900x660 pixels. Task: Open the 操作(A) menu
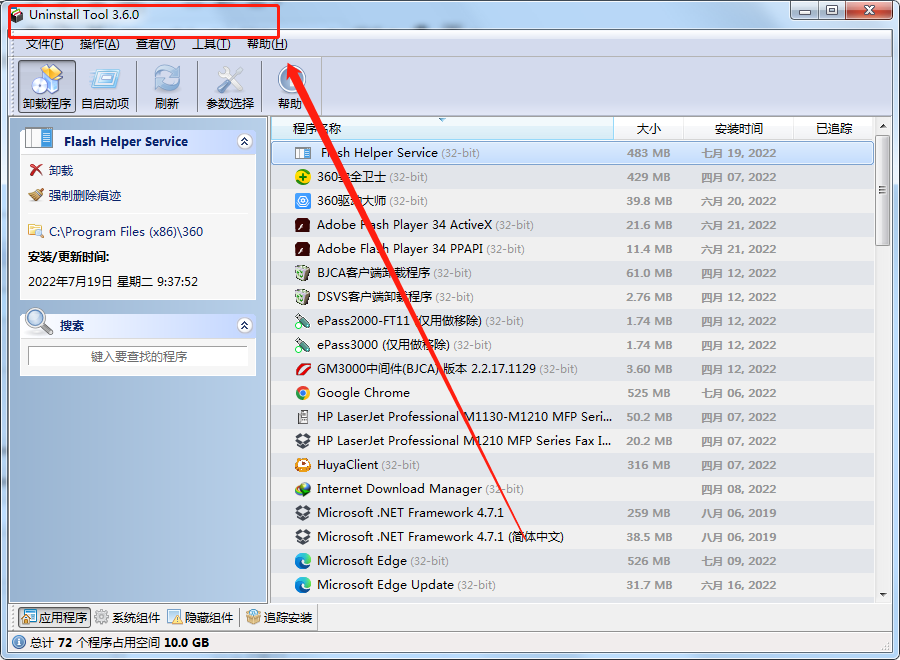pos(99,44)
